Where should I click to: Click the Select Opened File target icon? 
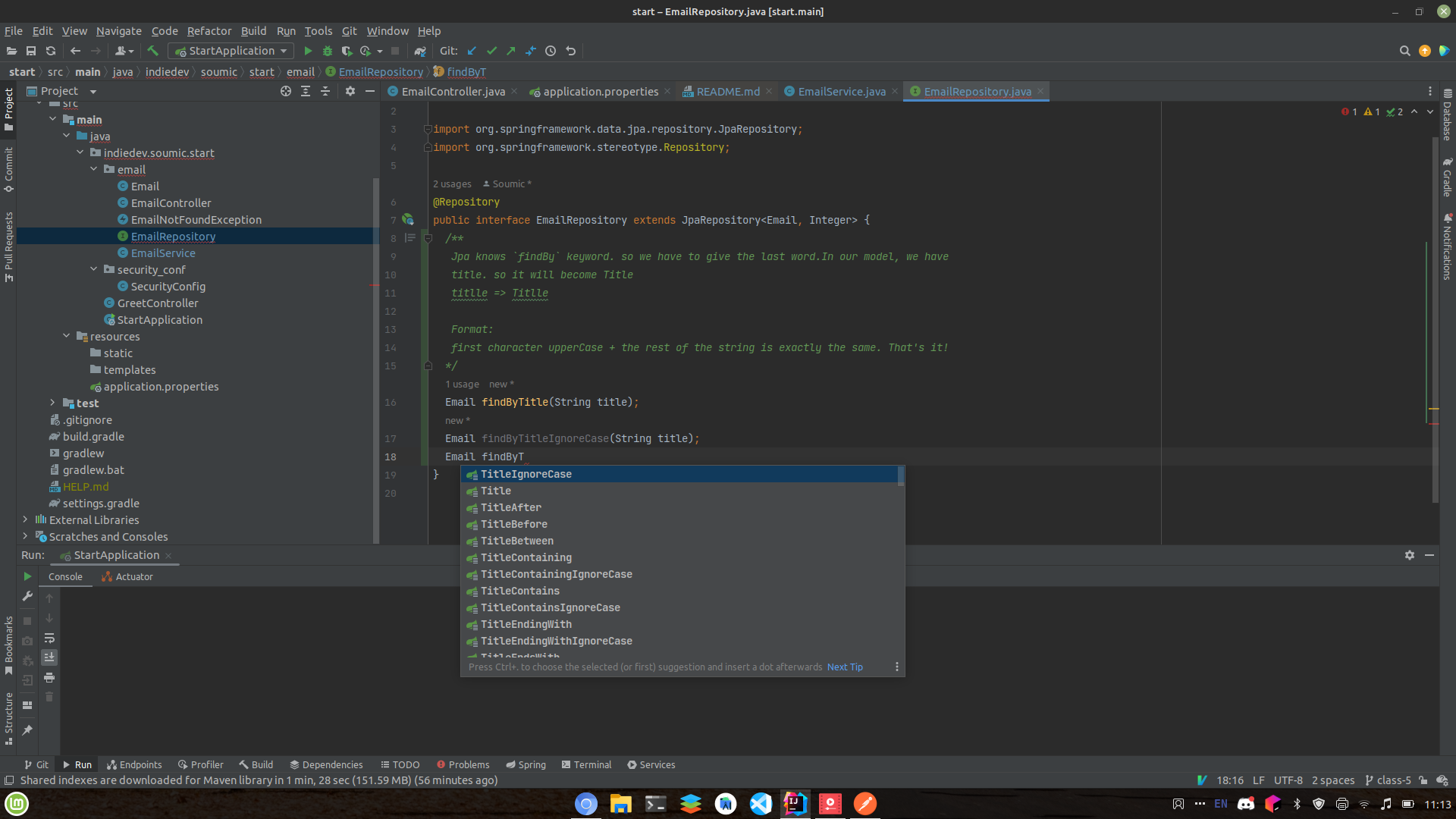point(286,91)
